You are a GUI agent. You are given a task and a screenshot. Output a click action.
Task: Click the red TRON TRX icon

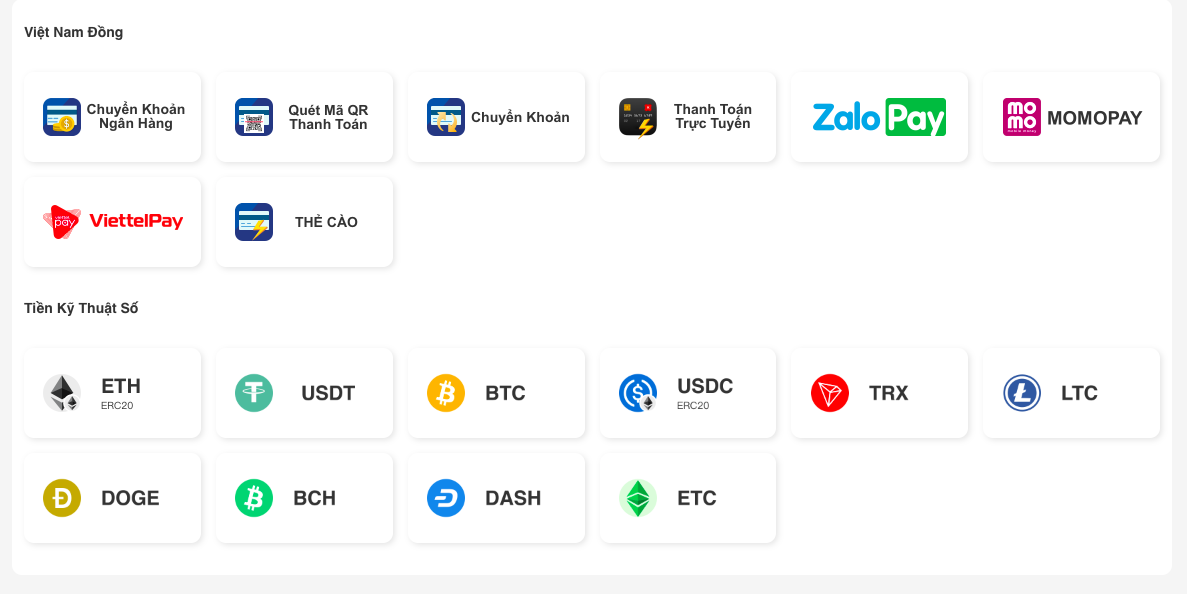tap(830, 393)
